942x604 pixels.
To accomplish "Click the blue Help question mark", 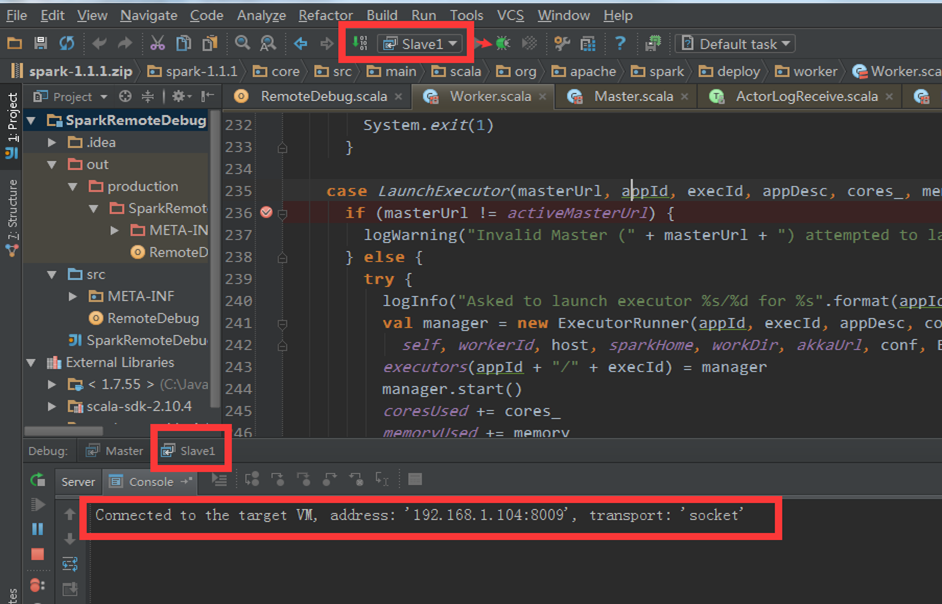I will tap(620, 43).
